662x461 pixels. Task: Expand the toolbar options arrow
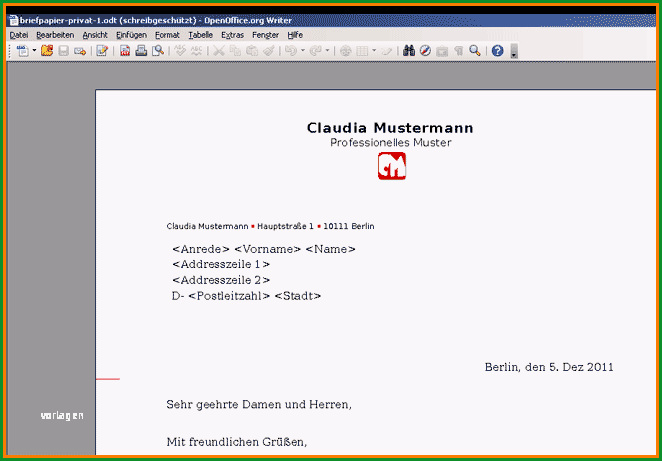[514, 51]
